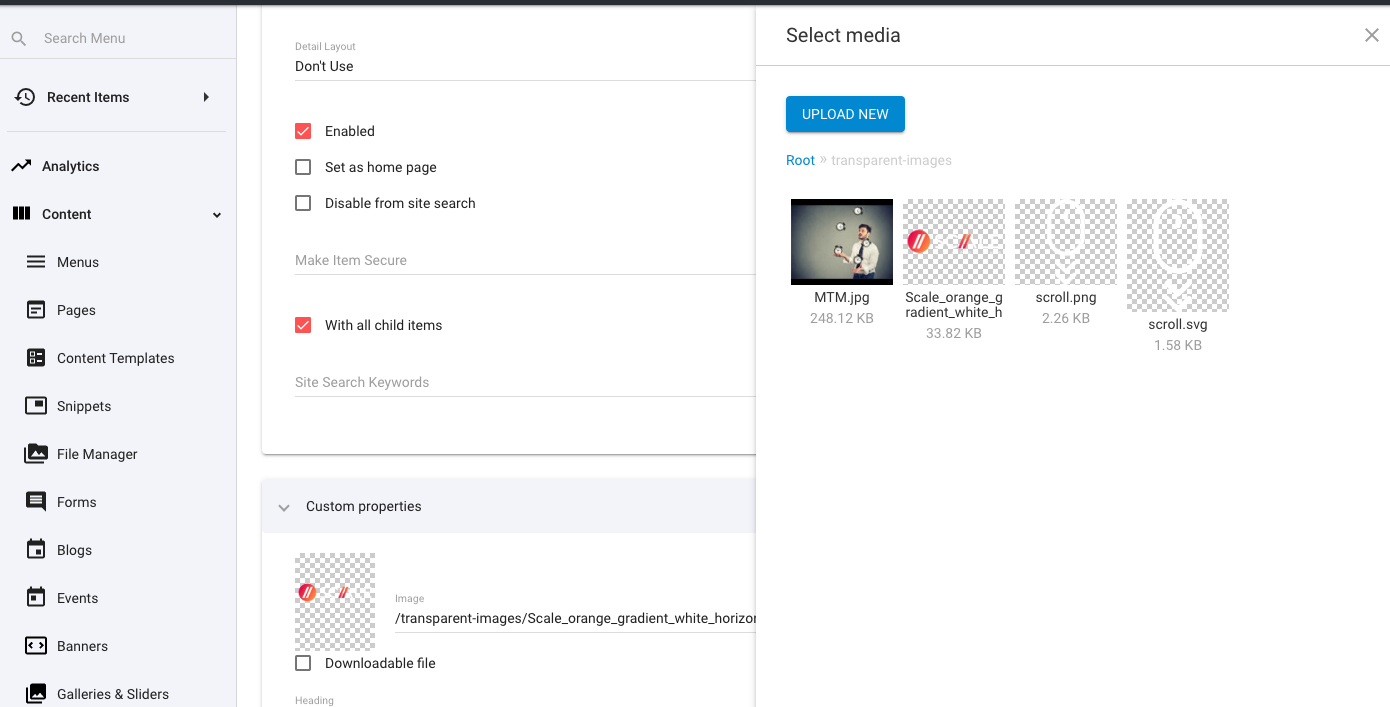Collapse the Content sidebar menu
This screenshot has width=1390, height=707.
[x=216, y=214]
